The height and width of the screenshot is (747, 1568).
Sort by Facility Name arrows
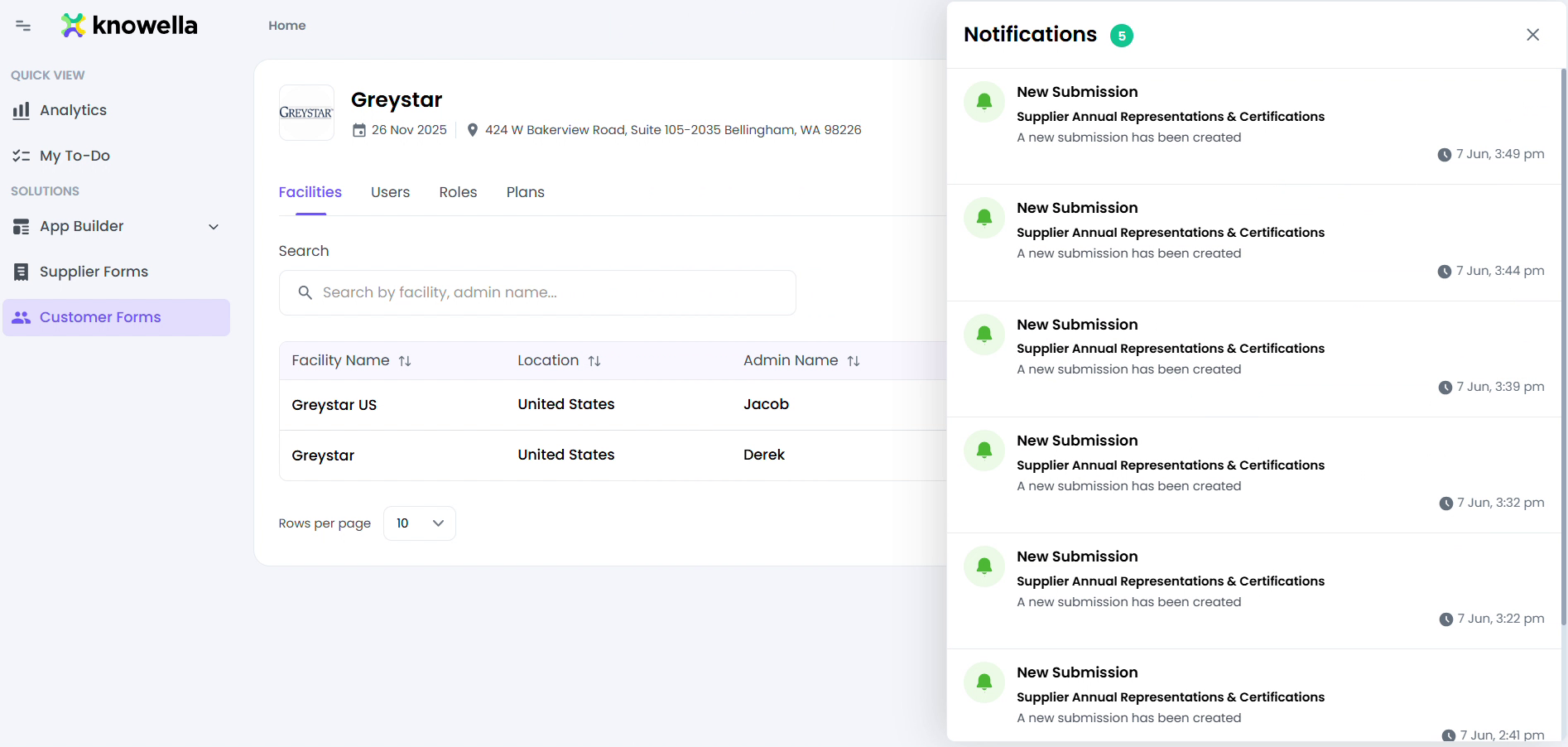(405, 361)
